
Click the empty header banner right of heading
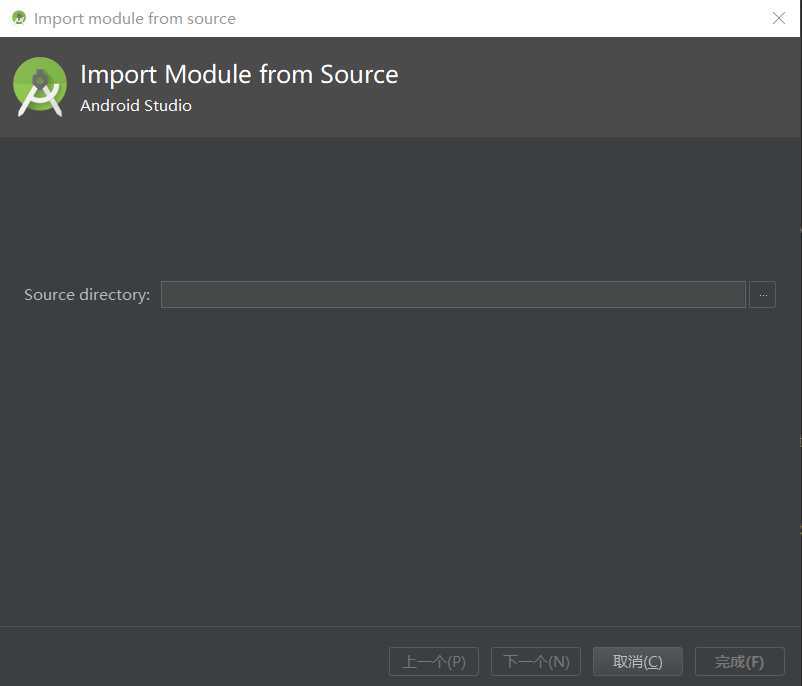(600, 87)
